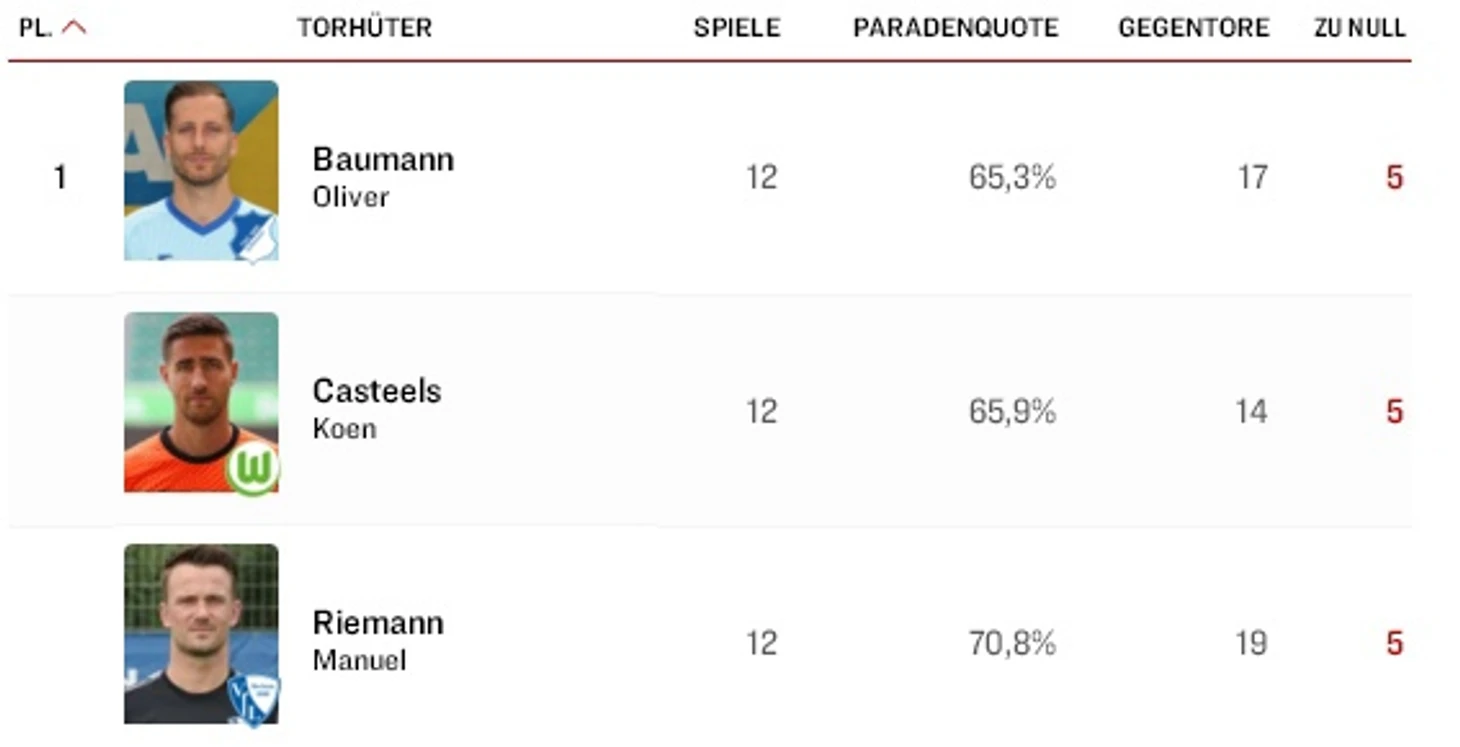Sort by the PARADENQUOTE column header
The width and height of the screenshot is (1460, 747).
(955, 28)
